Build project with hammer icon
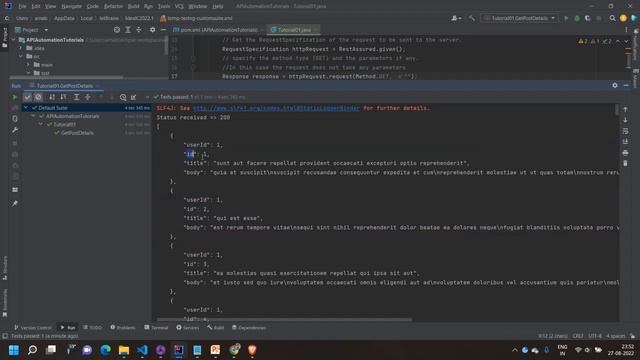The image size is (640, 360). pos(472,18)
